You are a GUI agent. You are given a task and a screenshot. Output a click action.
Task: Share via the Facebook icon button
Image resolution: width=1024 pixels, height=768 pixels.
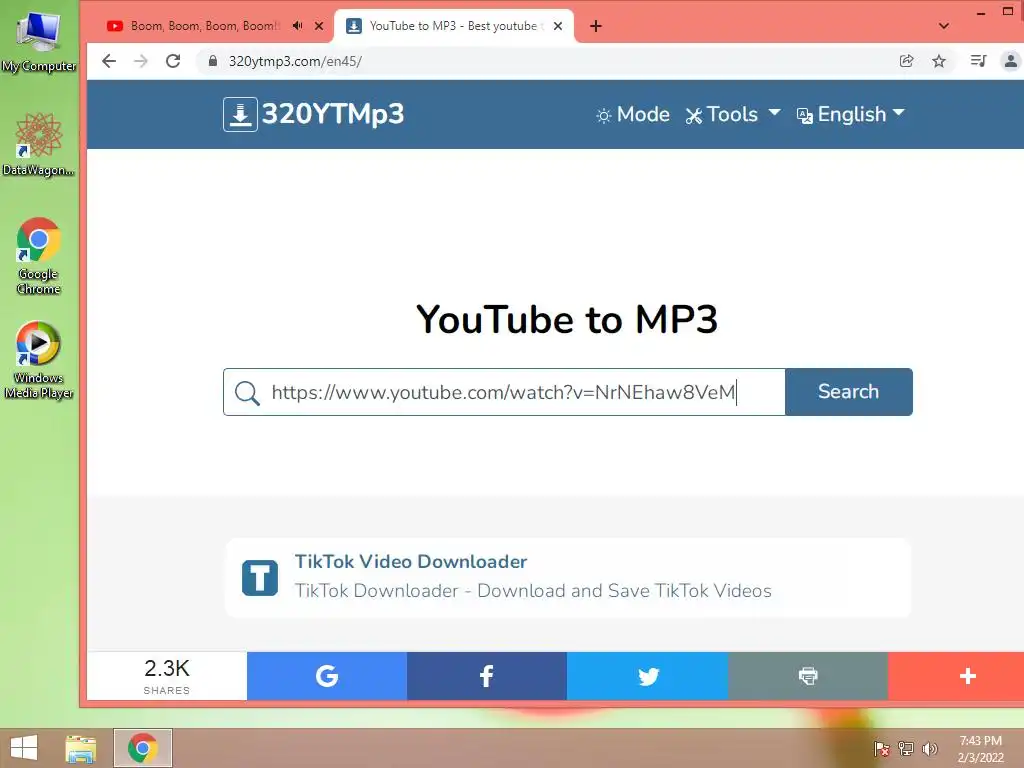coord(487,676)
